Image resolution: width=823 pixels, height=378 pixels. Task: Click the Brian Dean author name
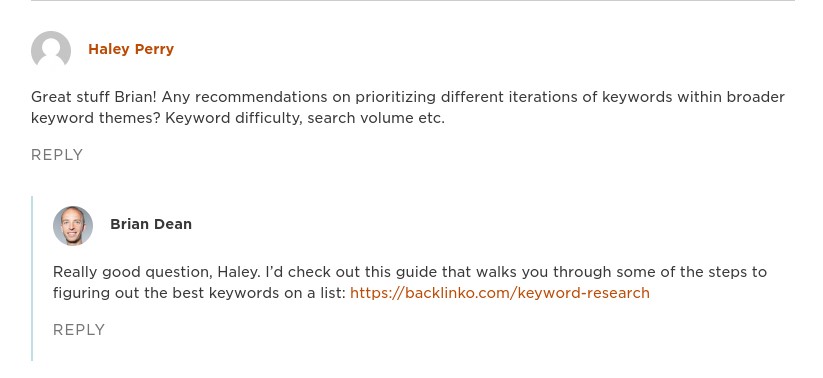click(151, 224)
